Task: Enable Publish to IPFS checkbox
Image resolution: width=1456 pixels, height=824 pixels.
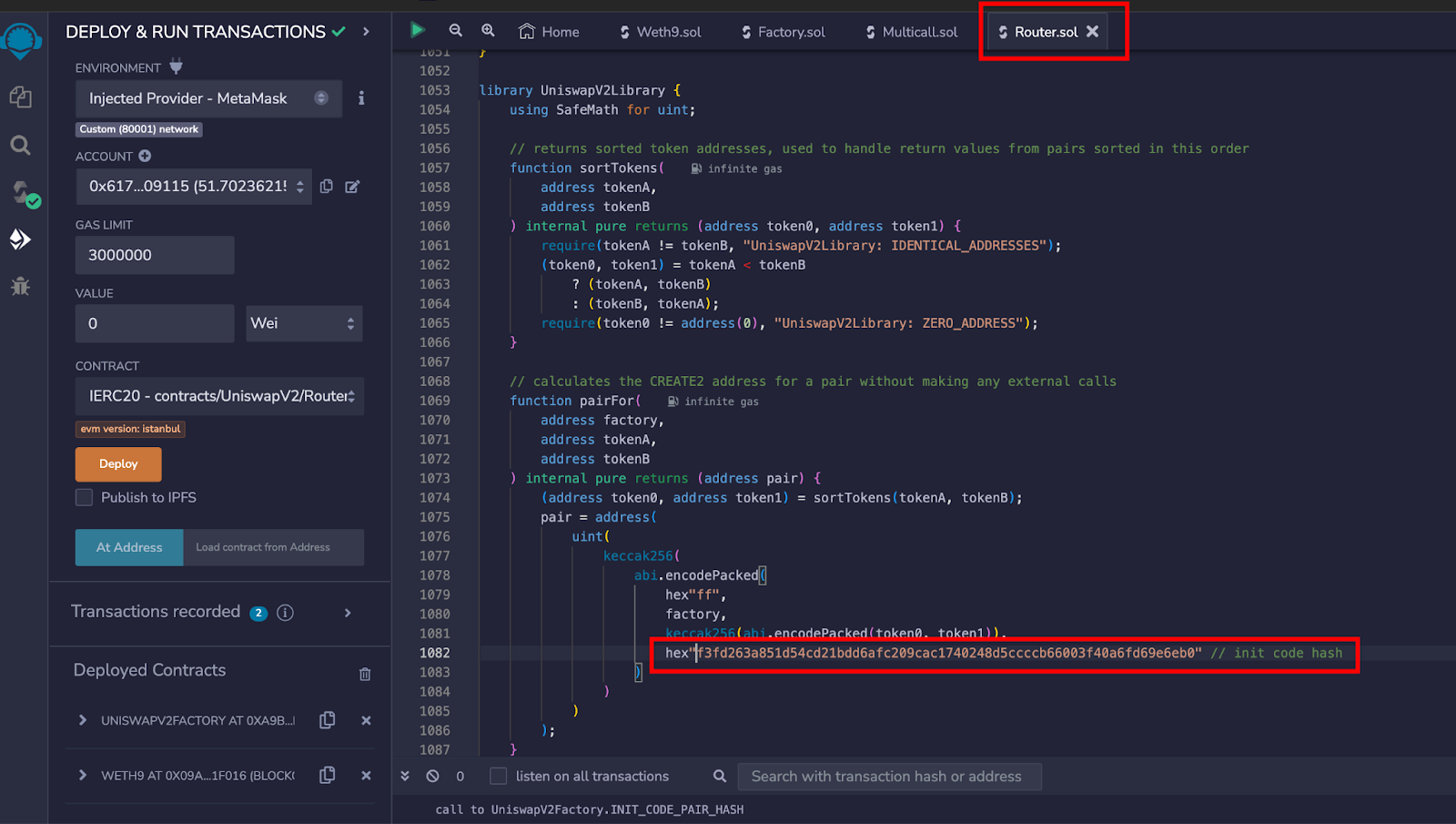Action: [x=85, y=497]
